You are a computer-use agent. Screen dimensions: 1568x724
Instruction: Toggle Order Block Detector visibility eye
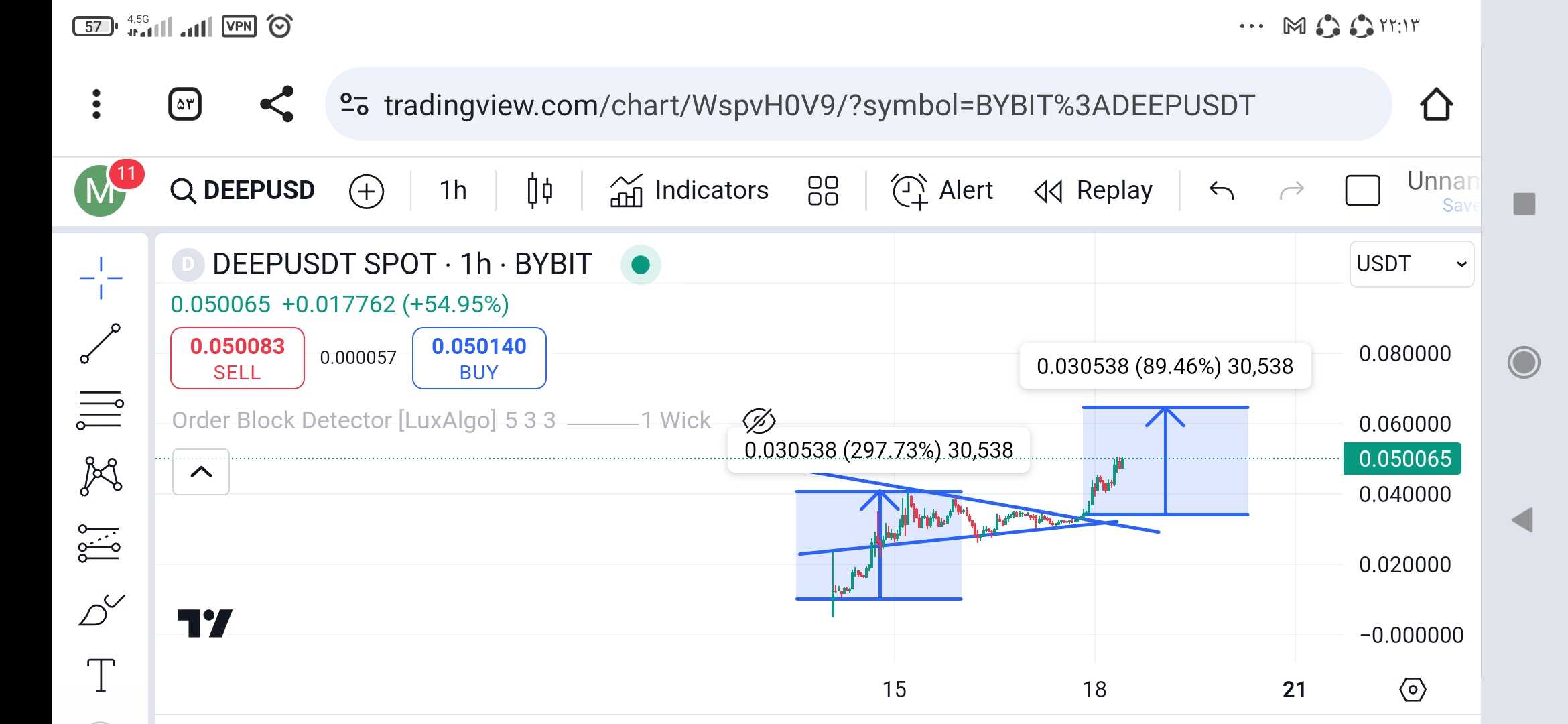[759, 421]
